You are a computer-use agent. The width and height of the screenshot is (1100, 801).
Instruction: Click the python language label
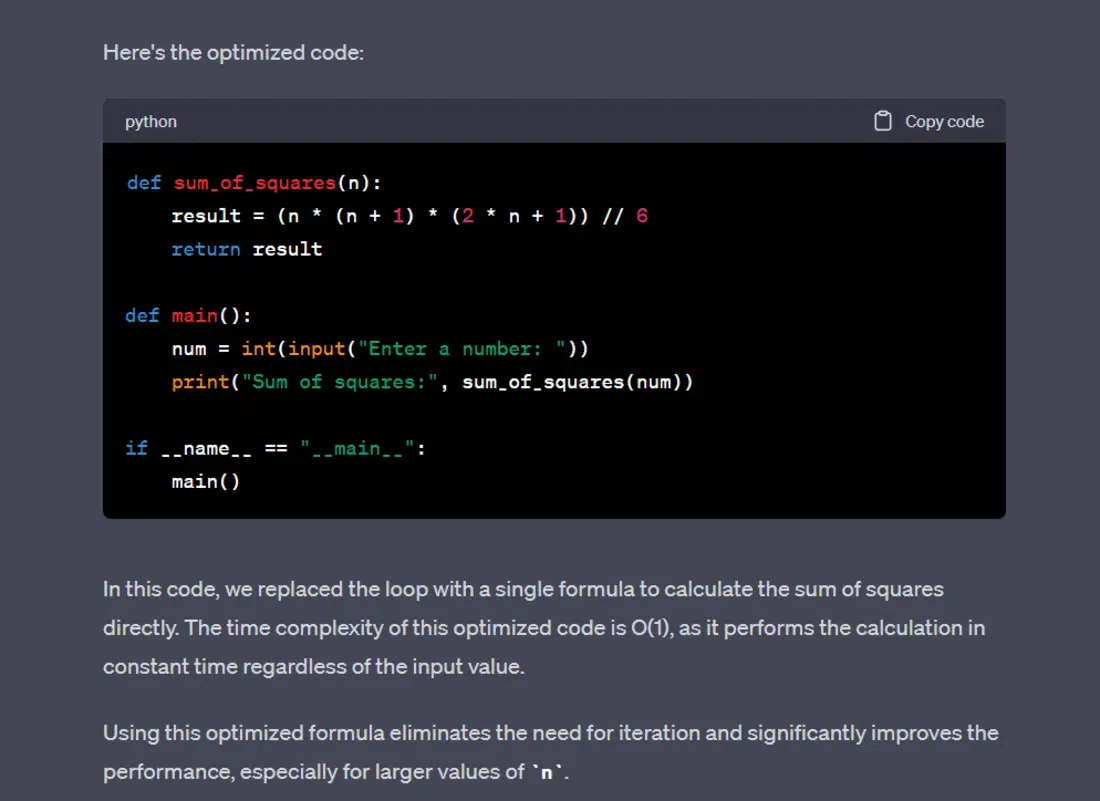[151, 121]
